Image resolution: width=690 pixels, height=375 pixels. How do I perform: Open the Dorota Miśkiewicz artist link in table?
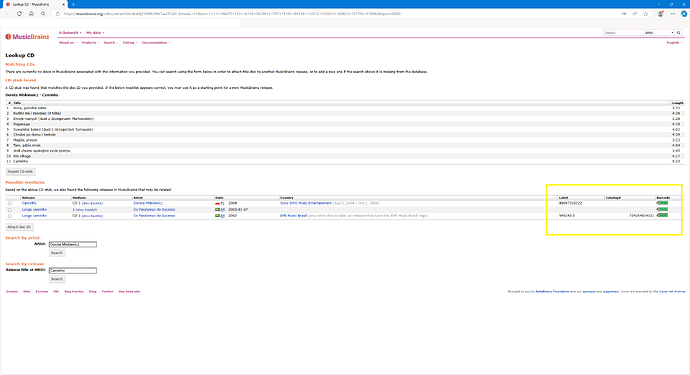[x=148, y=203]
